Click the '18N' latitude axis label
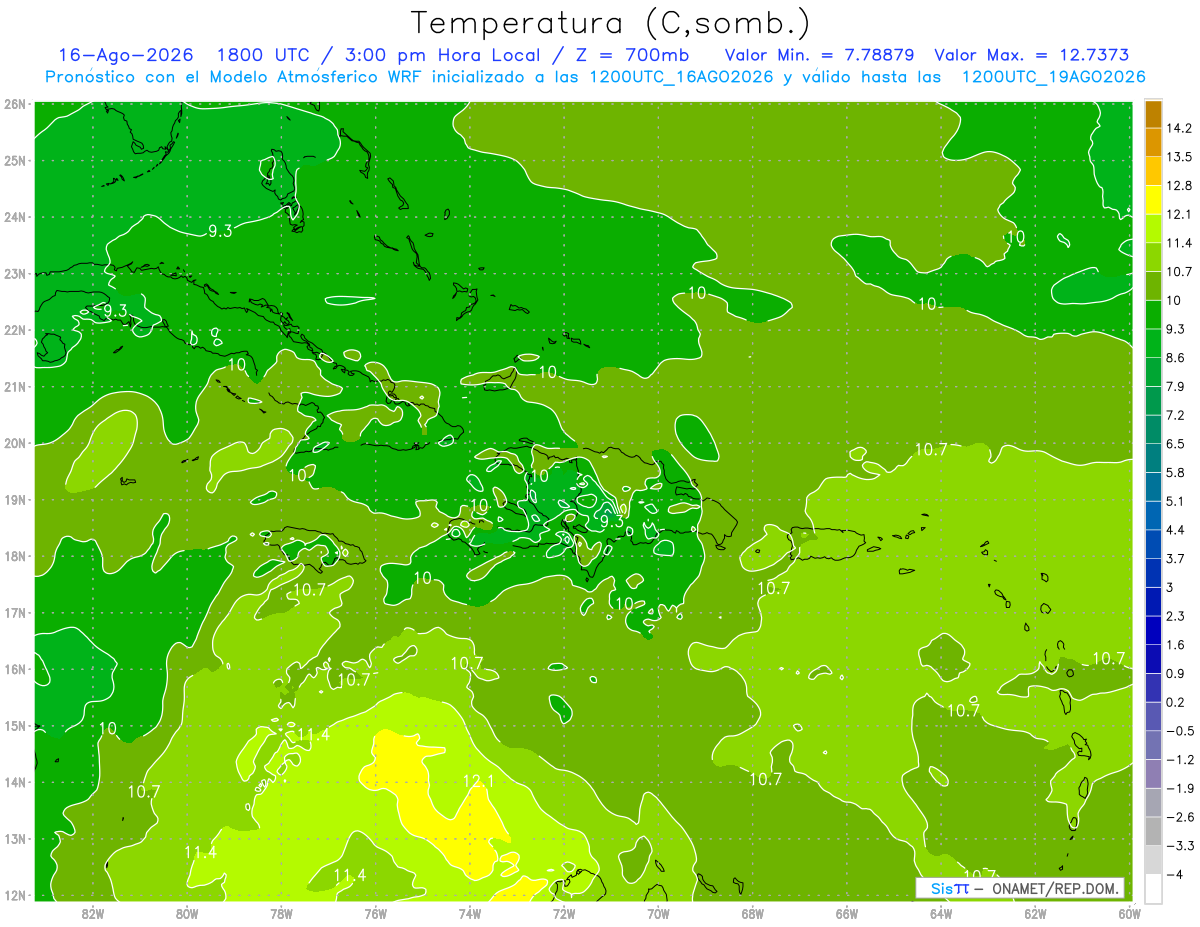Image resolution: width=1200 pixels, height=927 pixels. coord(15,556)
